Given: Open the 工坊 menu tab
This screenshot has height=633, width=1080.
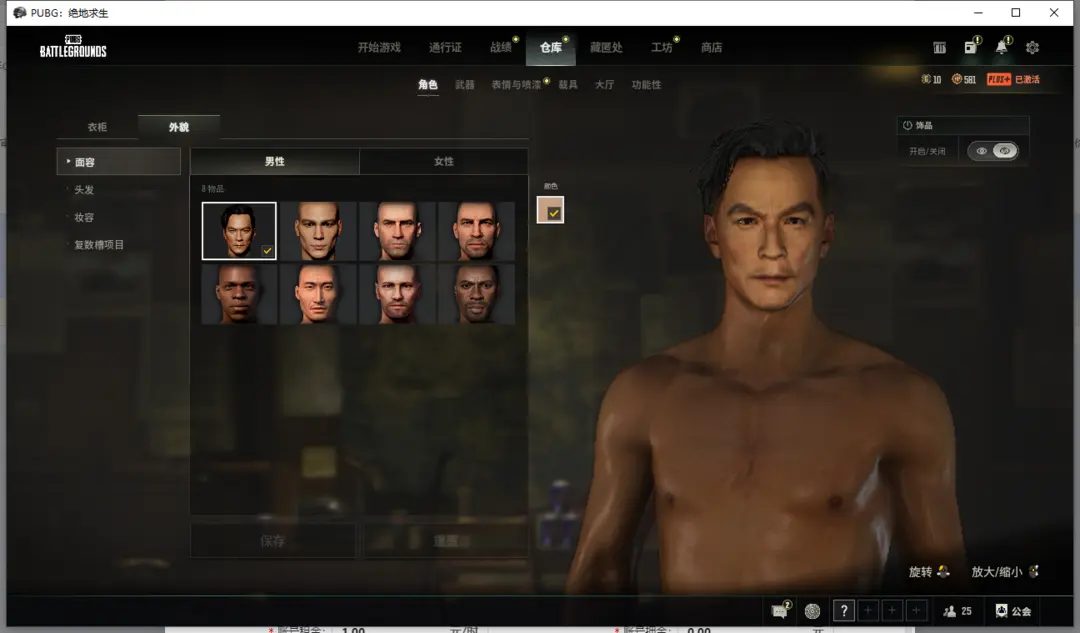Looking at the screenshot, I should pyautogui.click(x=661, y=48).
